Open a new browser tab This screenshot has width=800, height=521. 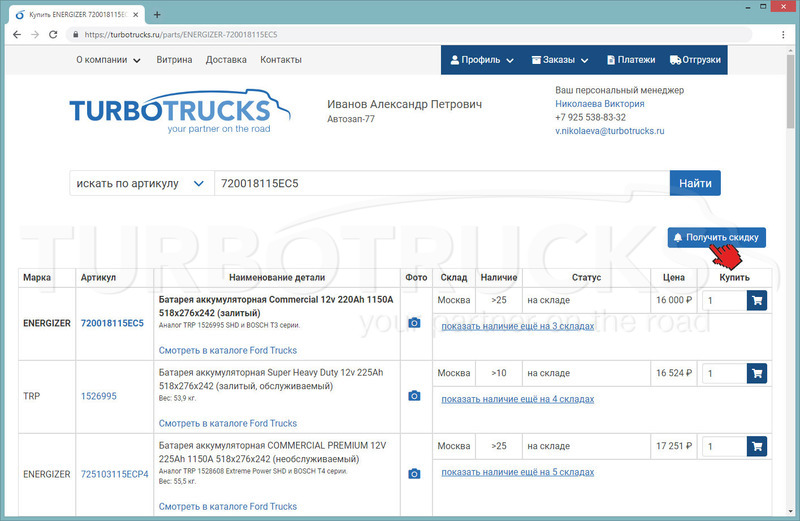coord(157,15)
